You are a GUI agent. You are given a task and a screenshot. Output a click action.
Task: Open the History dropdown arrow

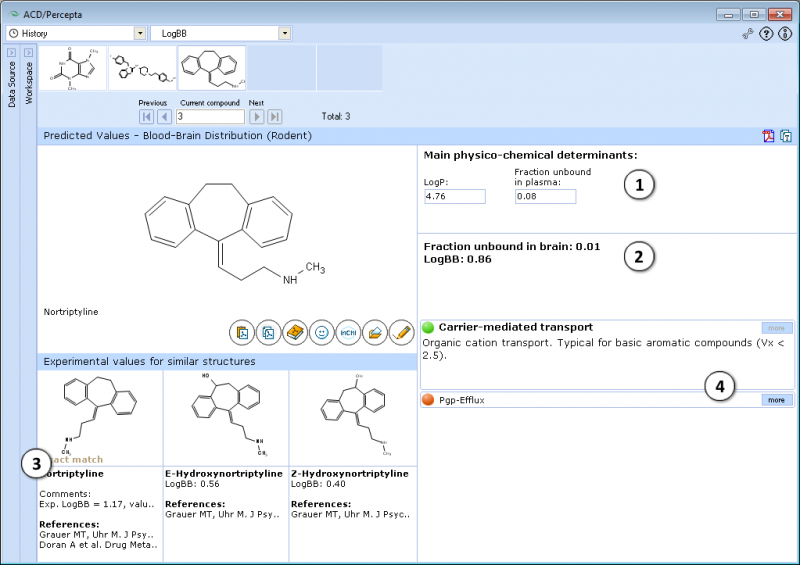(140, 33)
